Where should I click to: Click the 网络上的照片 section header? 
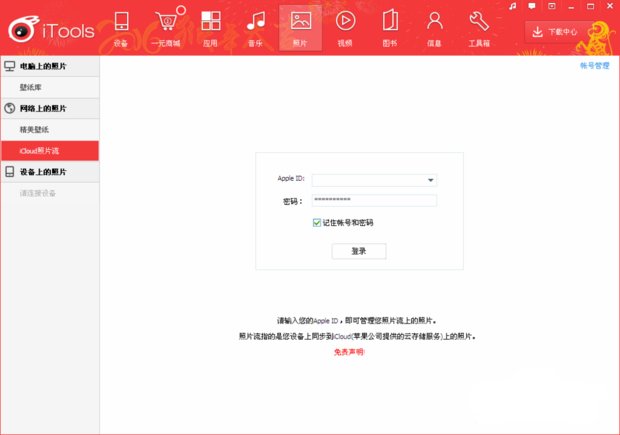tap(50, 108)
